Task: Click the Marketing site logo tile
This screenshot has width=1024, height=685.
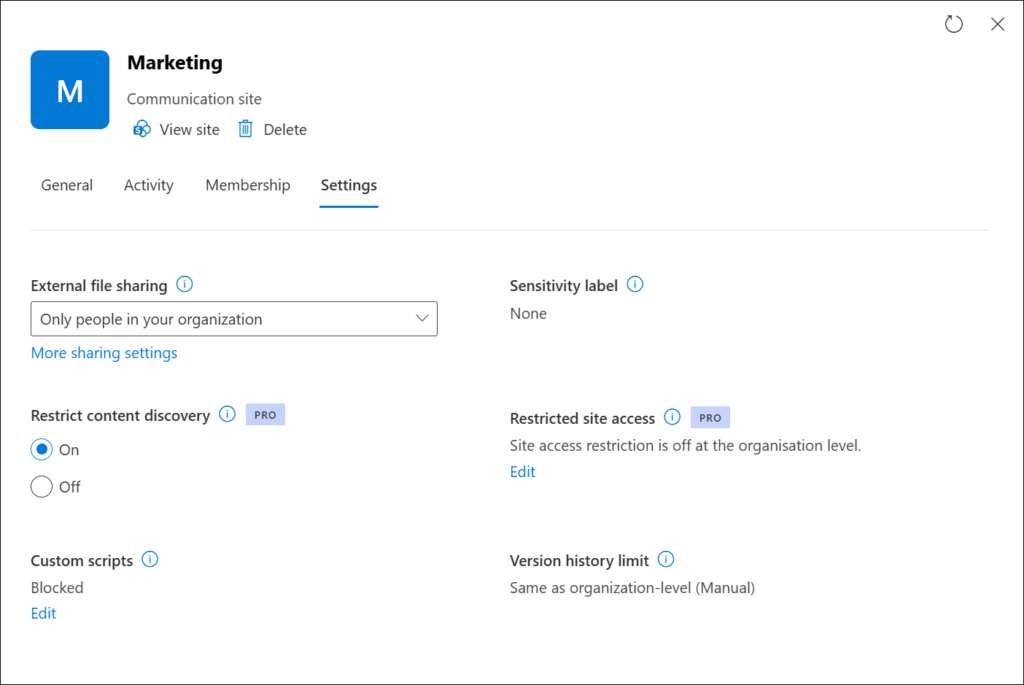Action: click(70, 90)
